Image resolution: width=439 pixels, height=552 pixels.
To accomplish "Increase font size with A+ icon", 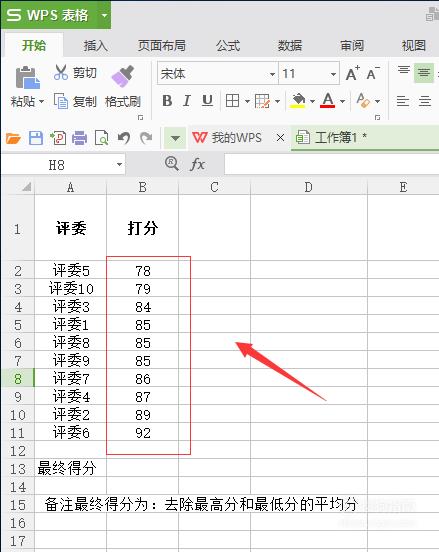I will pos(352,74).
